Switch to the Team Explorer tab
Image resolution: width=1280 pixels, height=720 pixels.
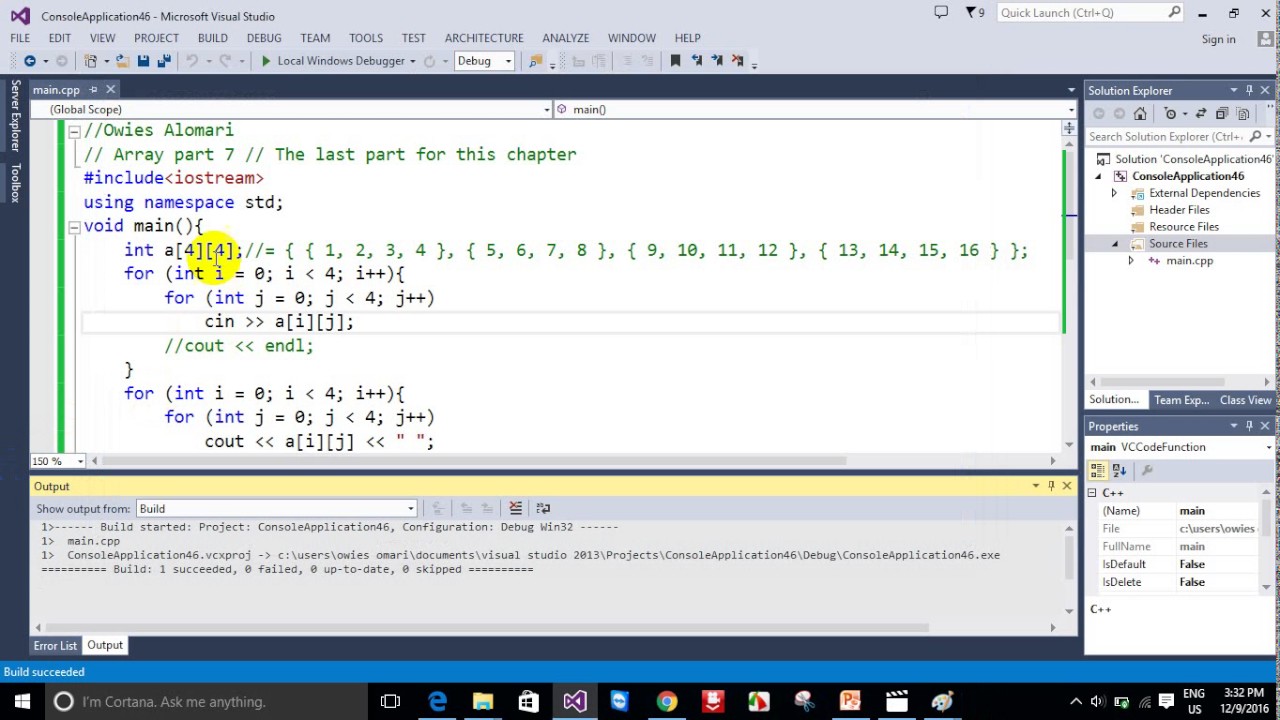coord(1181,400)
